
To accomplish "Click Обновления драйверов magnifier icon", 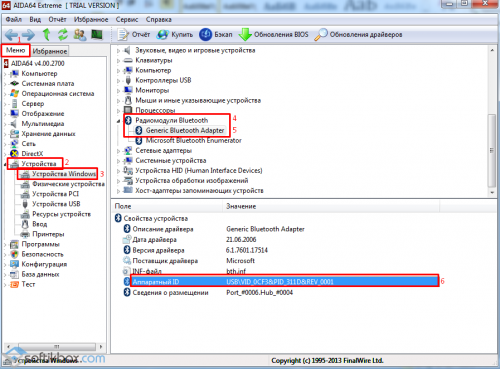I will pyautogui.click(x=321, y=34).
